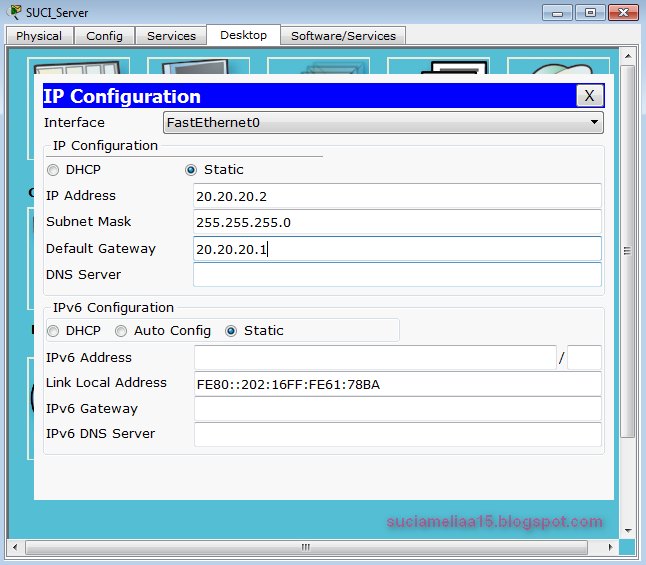Open the Software/Services tab

[x=343, y=36]
